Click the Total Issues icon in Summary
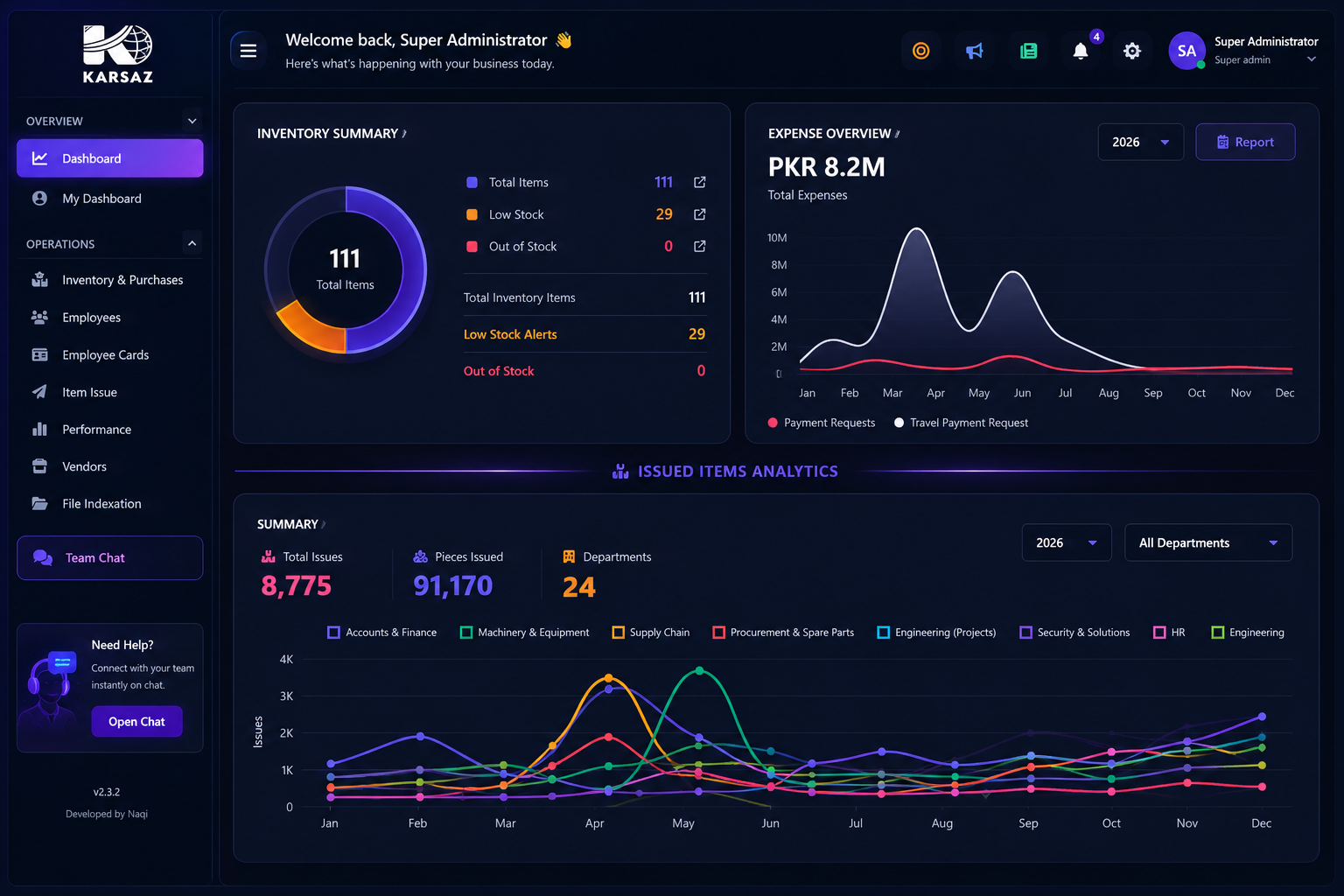Image resolution: width=1344 pixels, height=896 pixels. (269, 556)
